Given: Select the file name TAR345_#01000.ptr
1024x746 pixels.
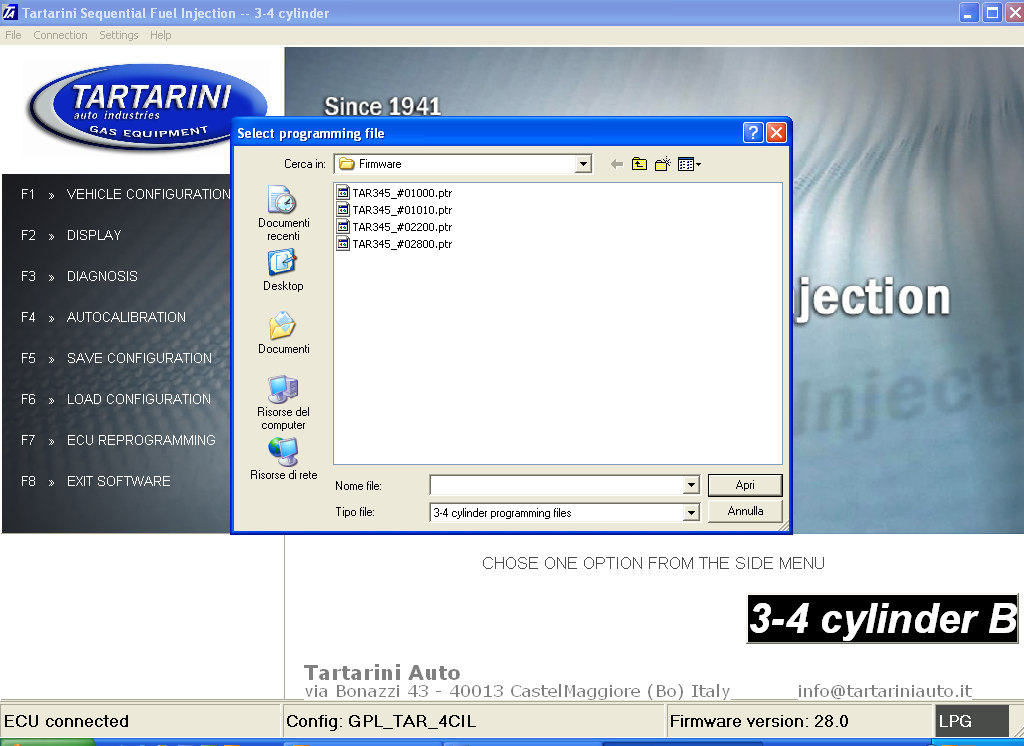Looking at the screenshot, I should (402, 193).
